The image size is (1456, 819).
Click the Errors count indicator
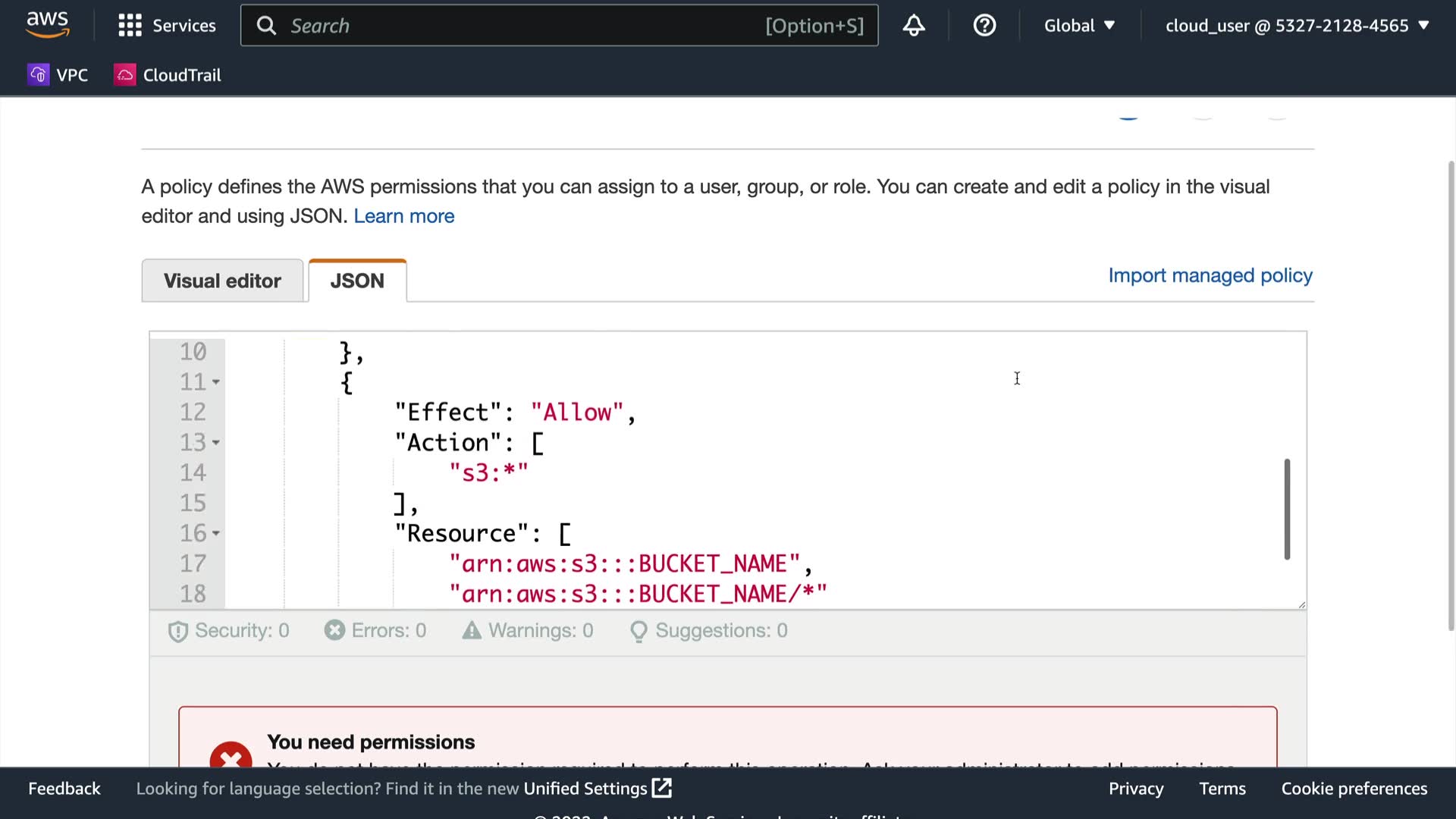point(375,630)
